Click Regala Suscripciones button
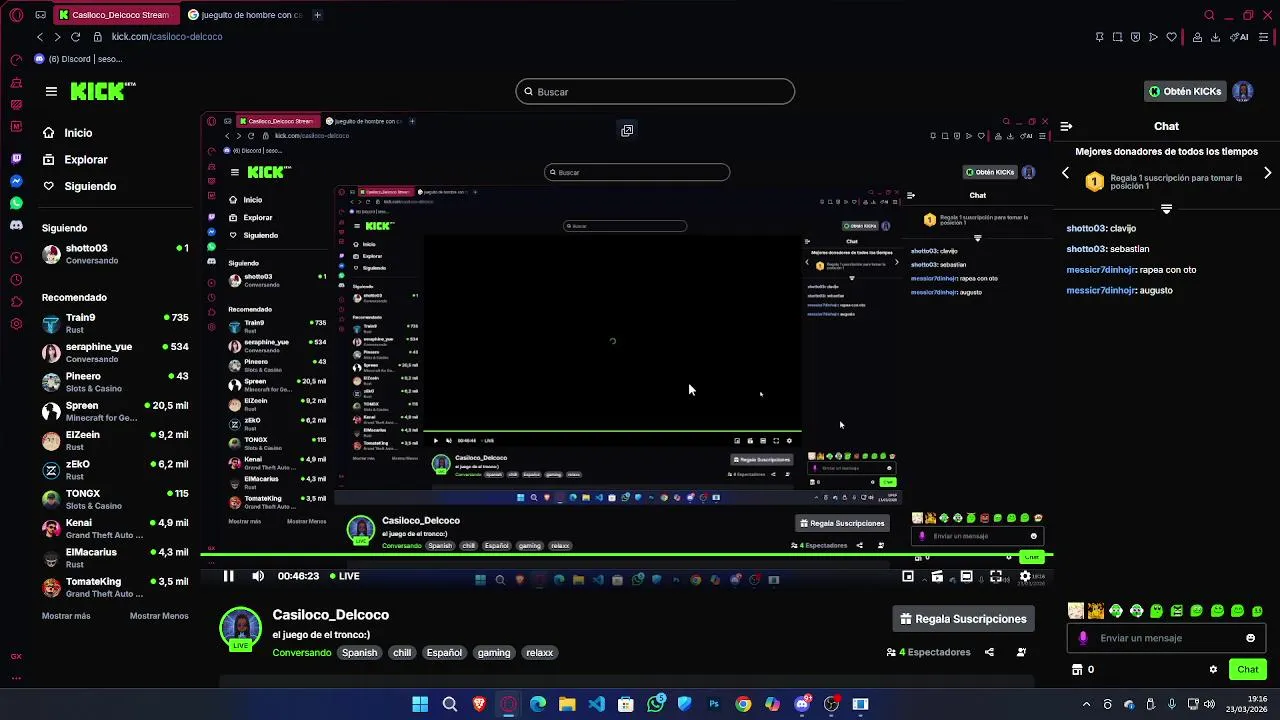Image resolution: width=1280 pixels, height=720 pixels. pos(963,619)
